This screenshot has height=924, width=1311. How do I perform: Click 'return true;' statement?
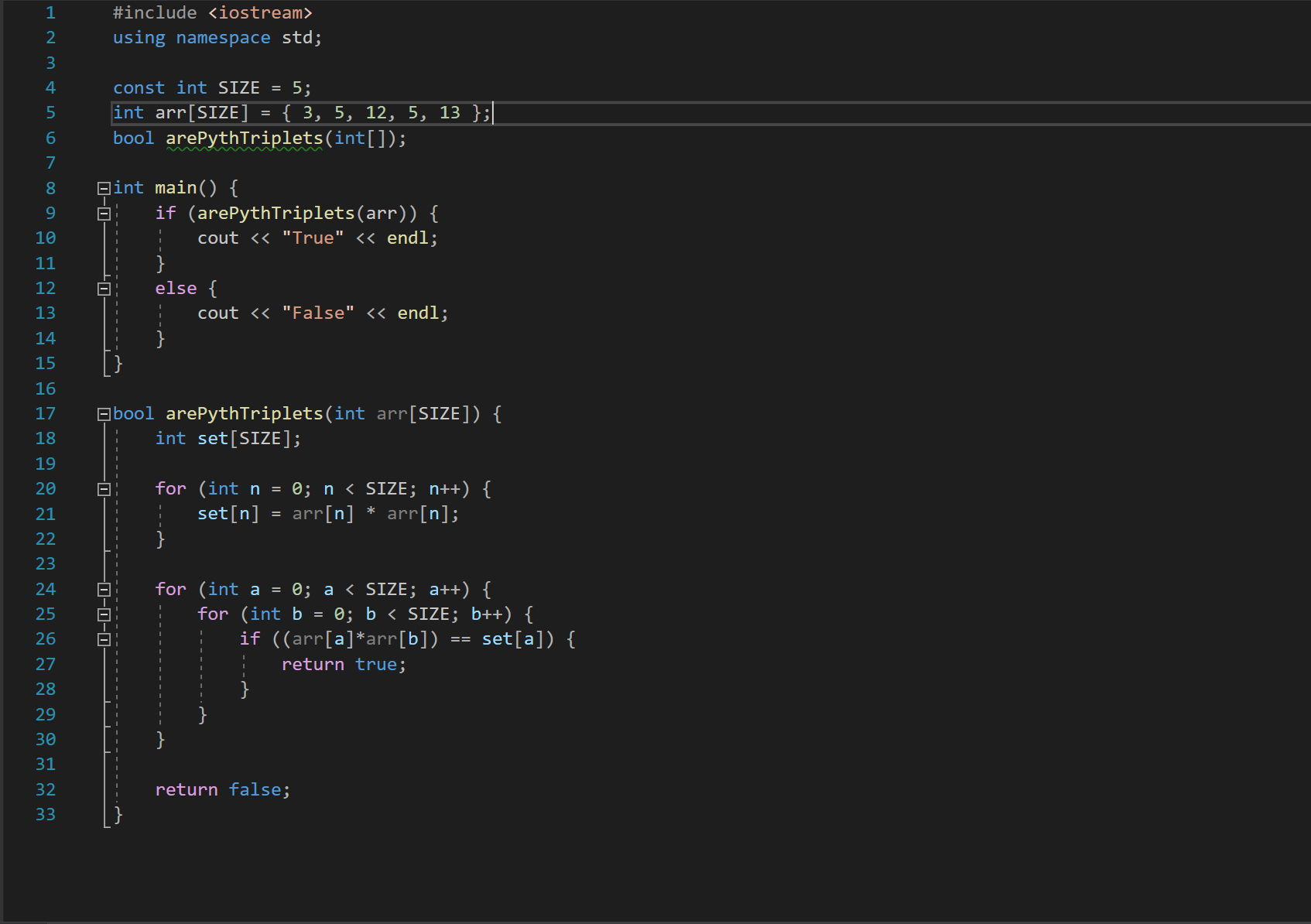coord(344,665)
